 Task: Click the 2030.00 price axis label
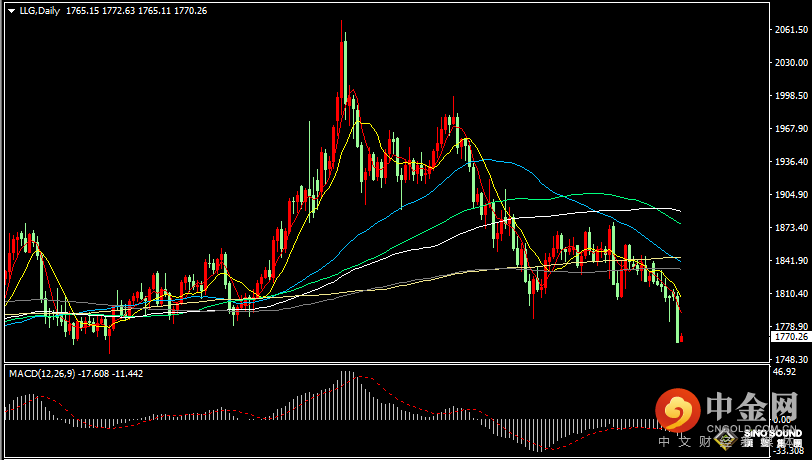click(791, 63)
